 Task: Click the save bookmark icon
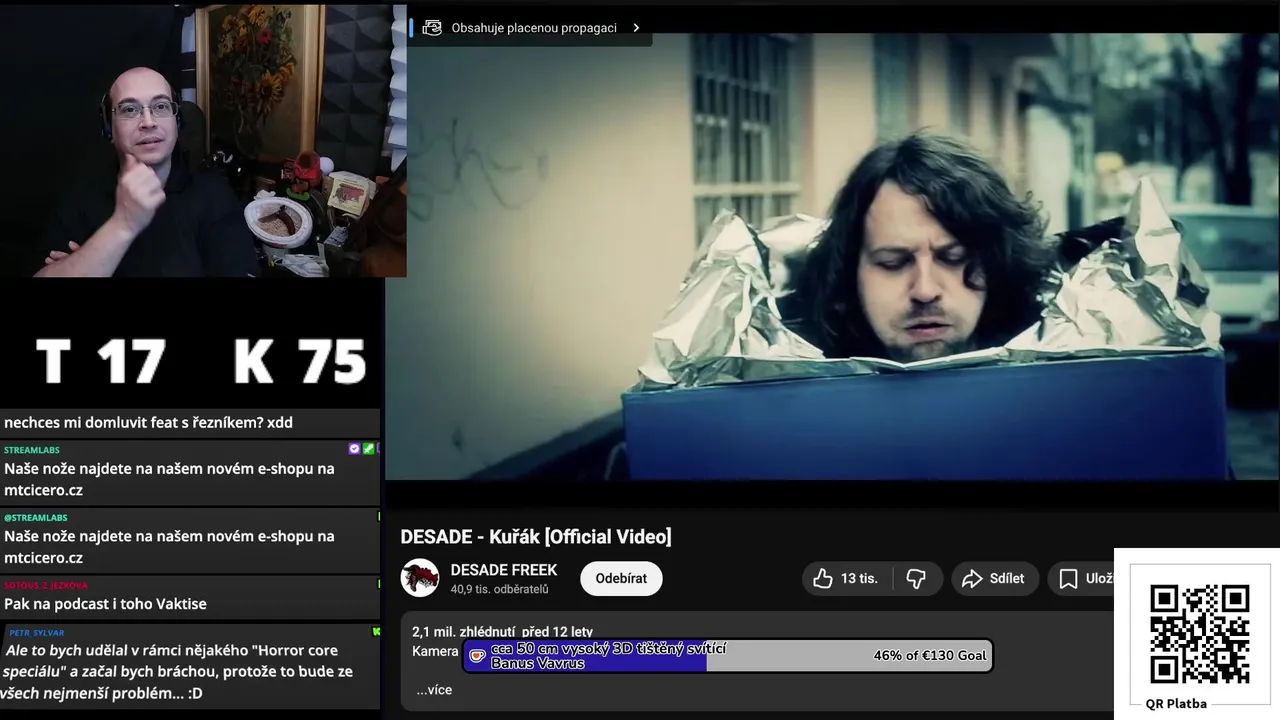tap(1068, 578)
